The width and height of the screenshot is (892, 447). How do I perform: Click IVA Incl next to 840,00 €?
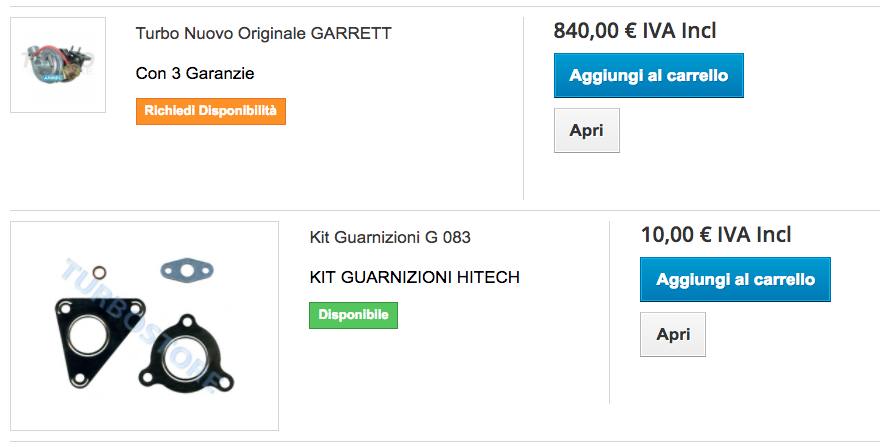click(679, 31)
